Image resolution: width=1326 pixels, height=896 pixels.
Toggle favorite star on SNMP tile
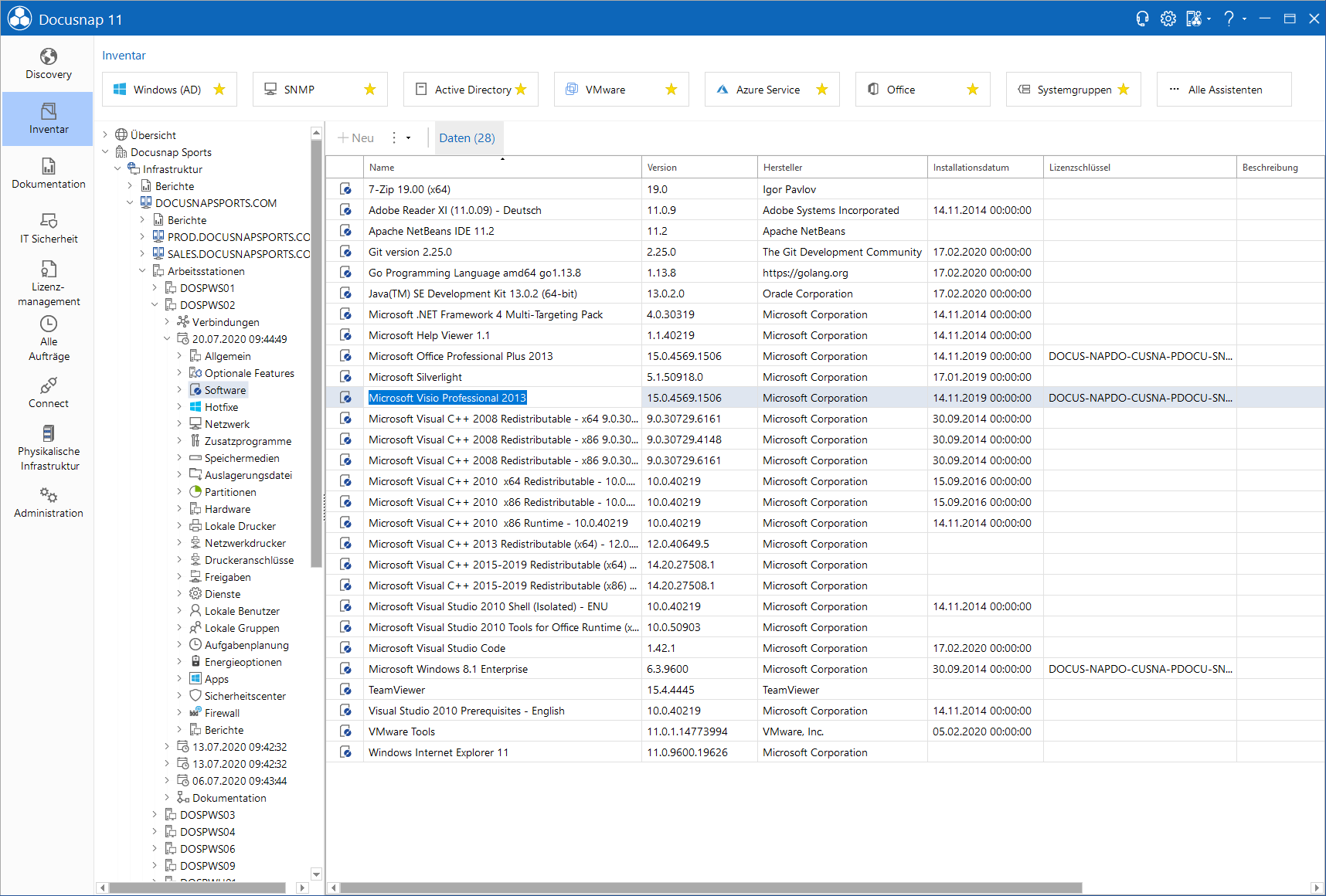coord(370,90)
